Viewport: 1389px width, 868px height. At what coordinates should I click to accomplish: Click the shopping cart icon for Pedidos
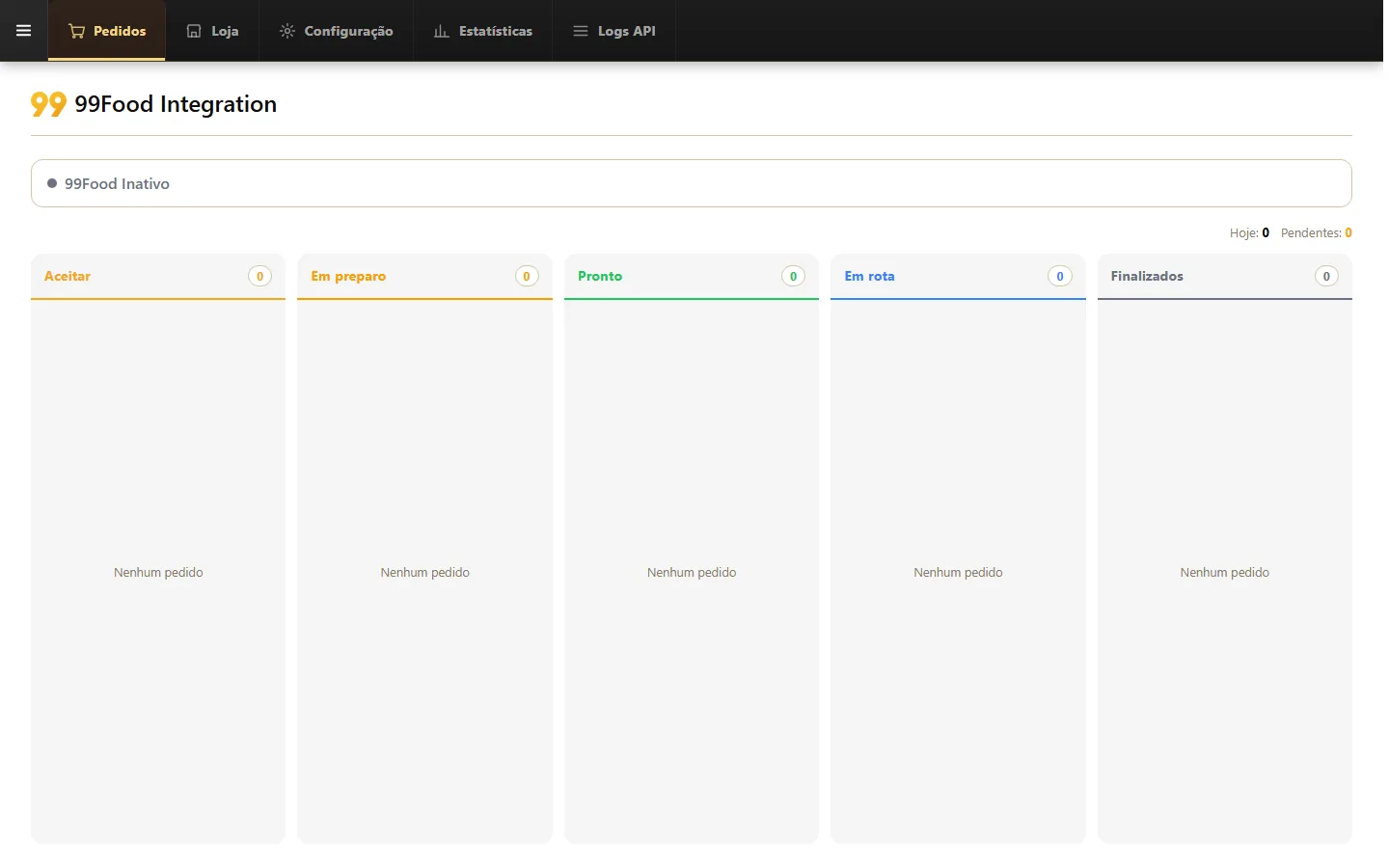77,31
